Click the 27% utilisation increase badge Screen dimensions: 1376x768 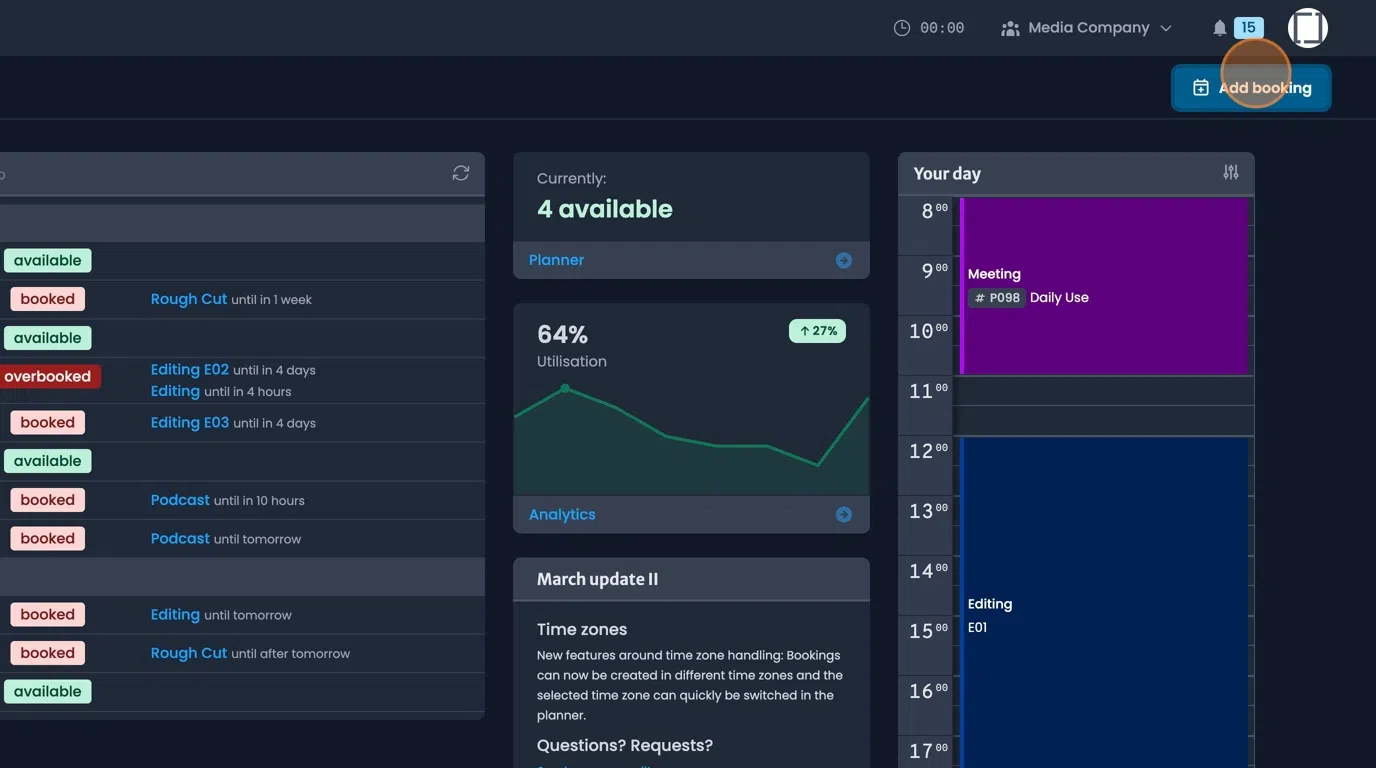pyautogui.click(x=817, y=330)
